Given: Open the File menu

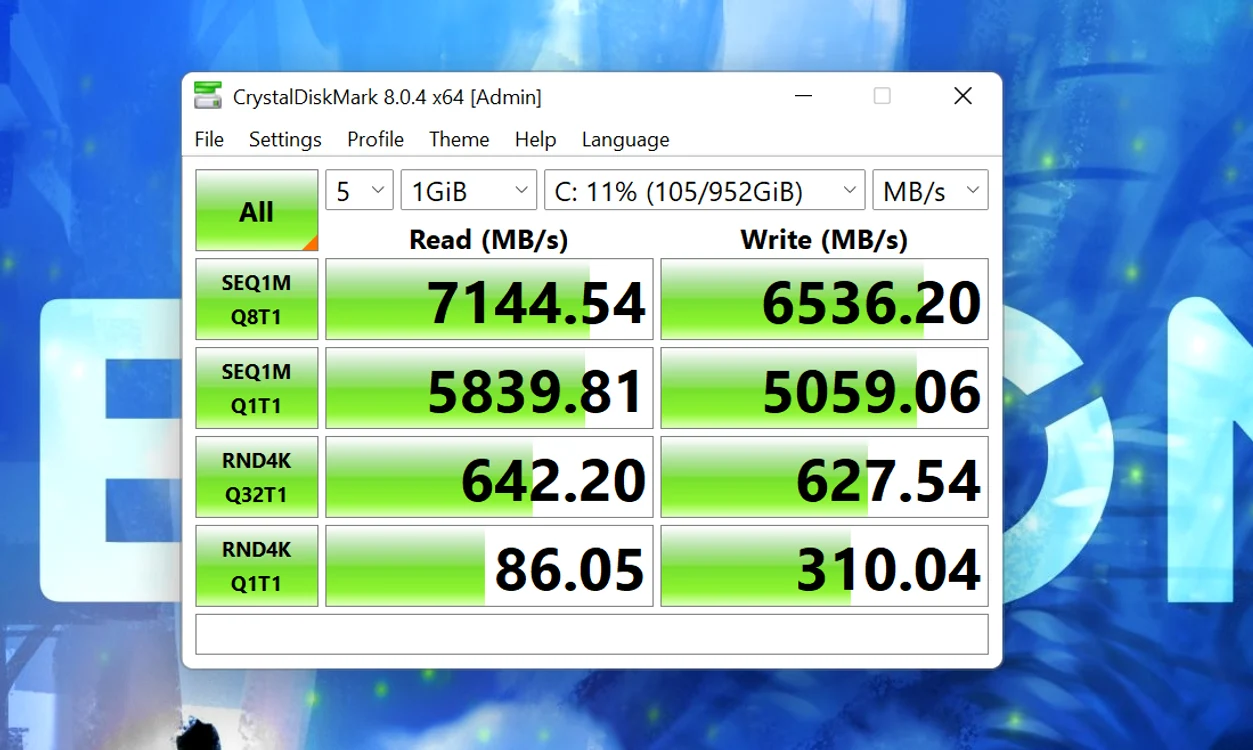Looking at the screenshot, I should click(209, 139).
